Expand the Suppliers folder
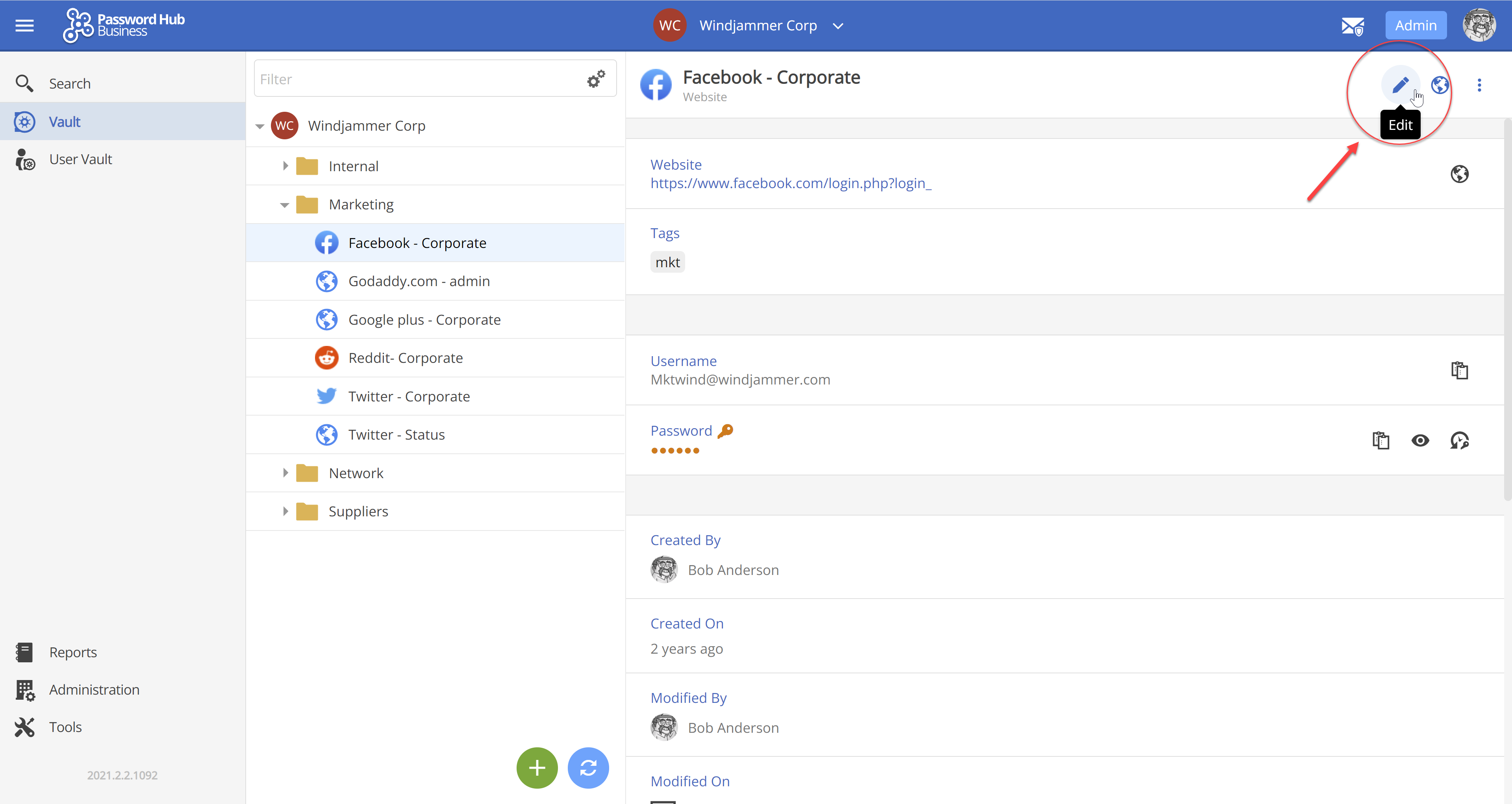The image size is (1512, 804). tap(285, 511)
